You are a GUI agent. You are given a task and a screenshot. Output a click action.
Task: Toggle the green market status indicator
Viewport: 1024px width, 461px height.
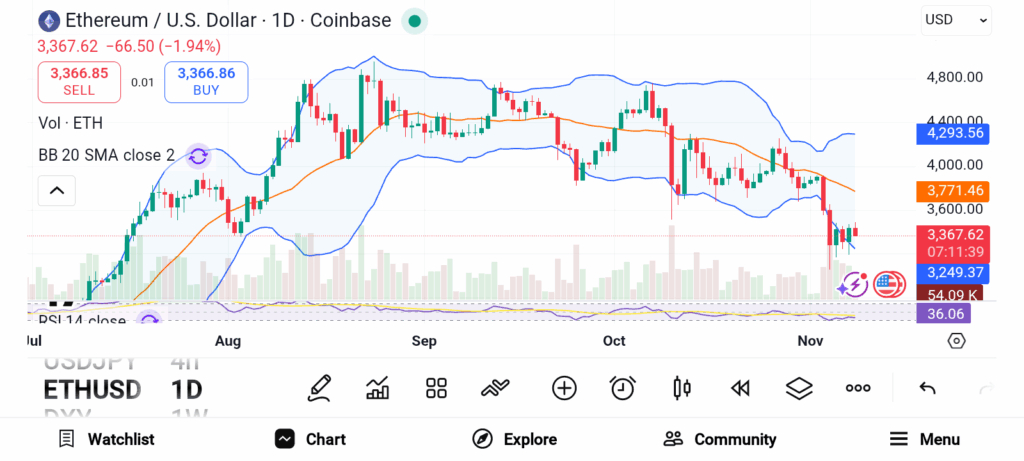[x=414, y=20]
